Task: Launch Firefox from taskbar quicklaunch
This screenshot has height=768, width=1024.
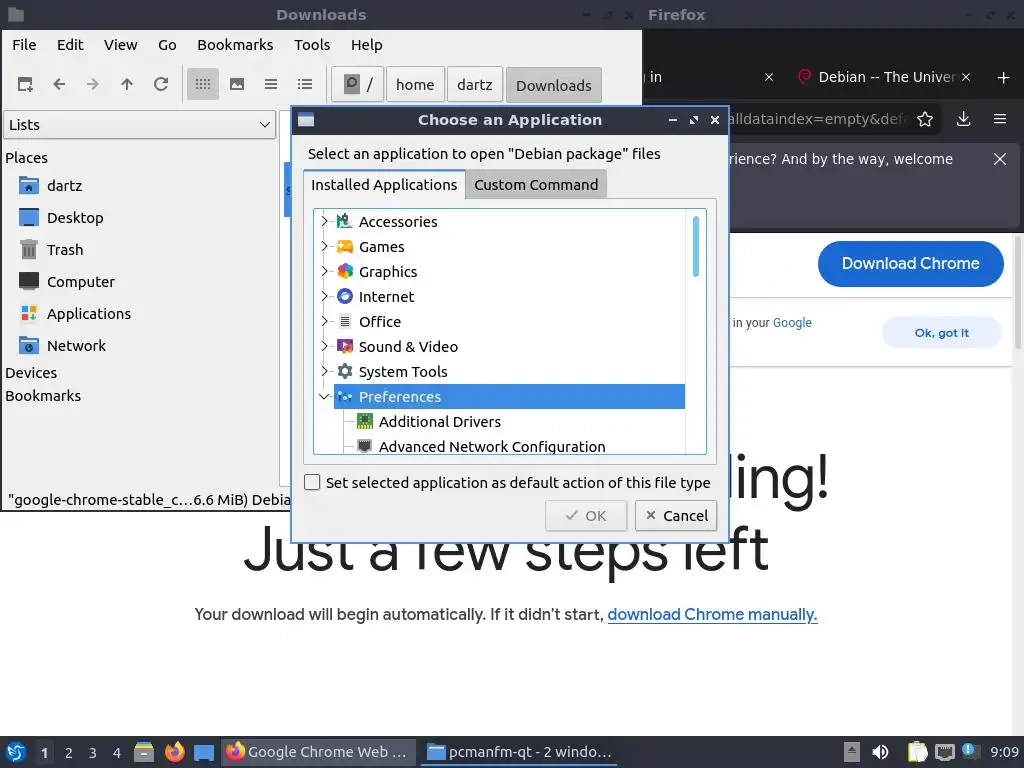Action: 174,752
